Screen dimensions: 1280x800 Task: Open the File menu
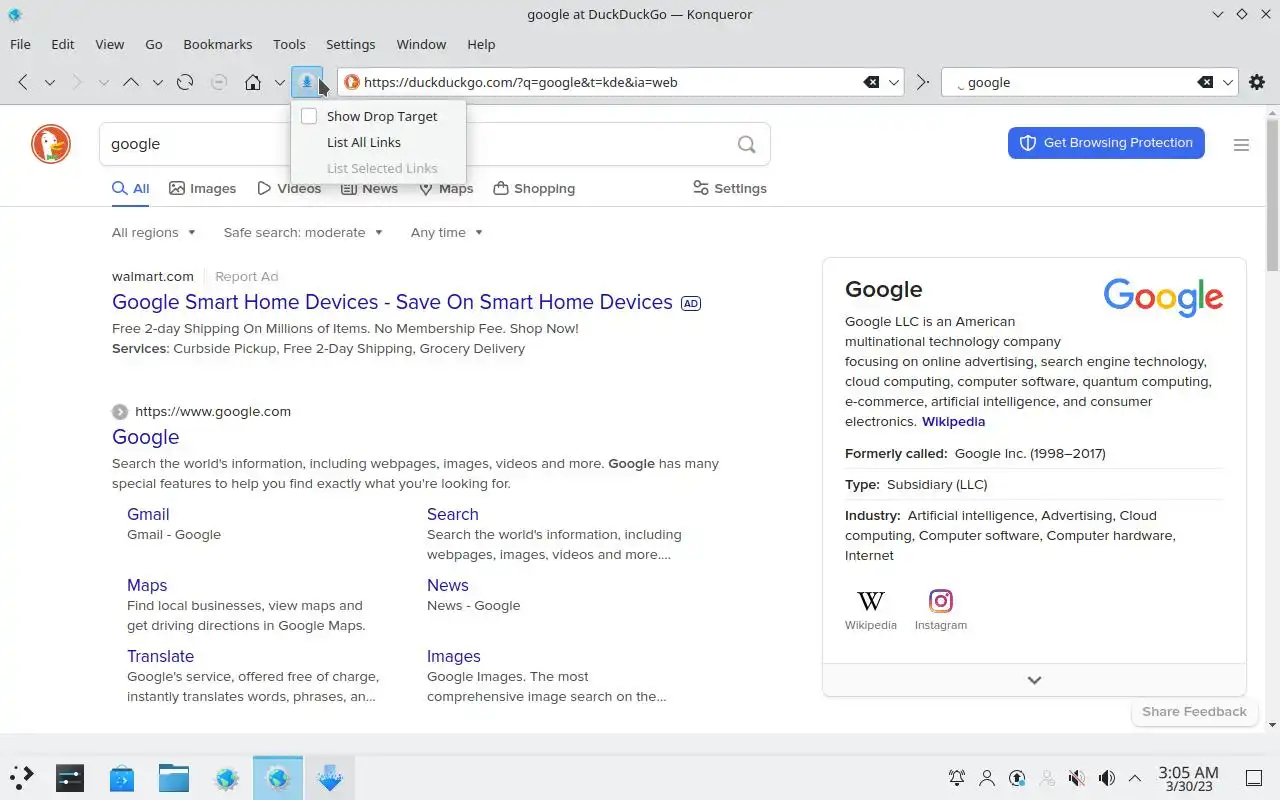tap(20, 44)
